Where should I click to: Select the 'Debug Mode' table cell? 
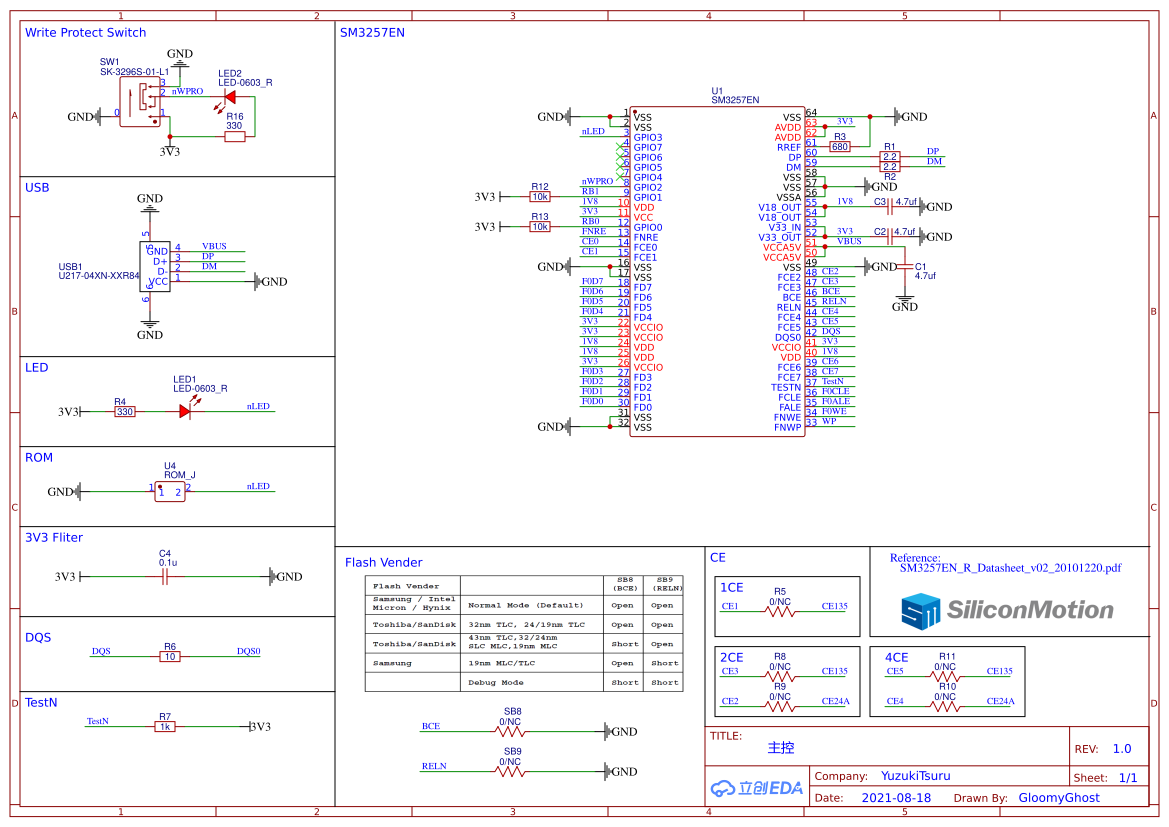click(x=532, y=682)
